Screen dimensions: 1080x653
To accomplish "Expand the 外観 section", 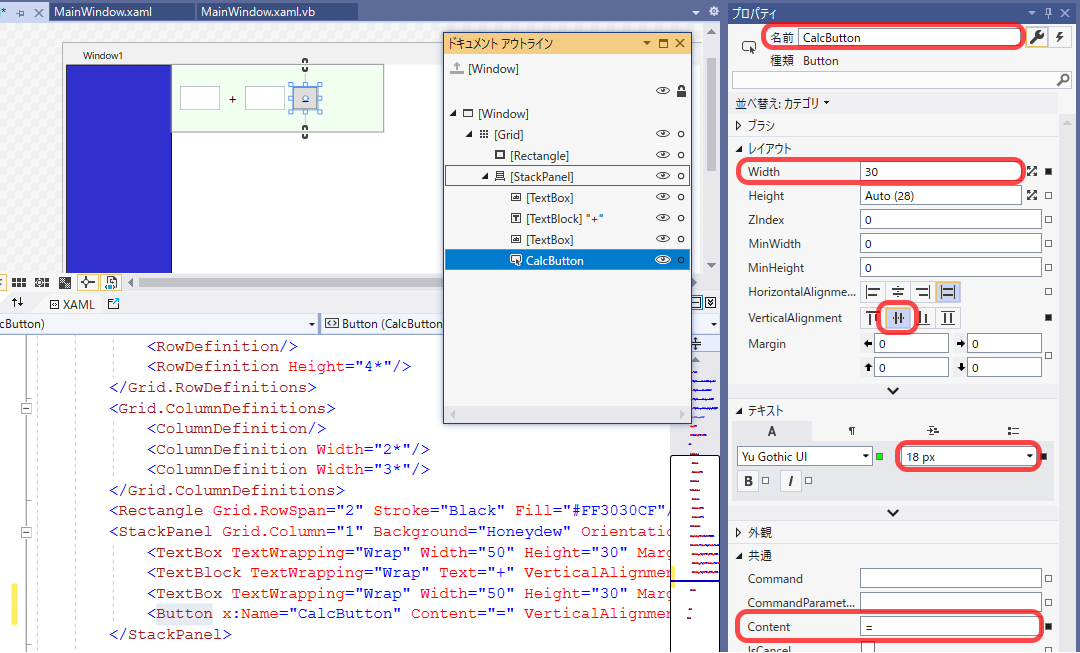I will click(x=739, y=532).
